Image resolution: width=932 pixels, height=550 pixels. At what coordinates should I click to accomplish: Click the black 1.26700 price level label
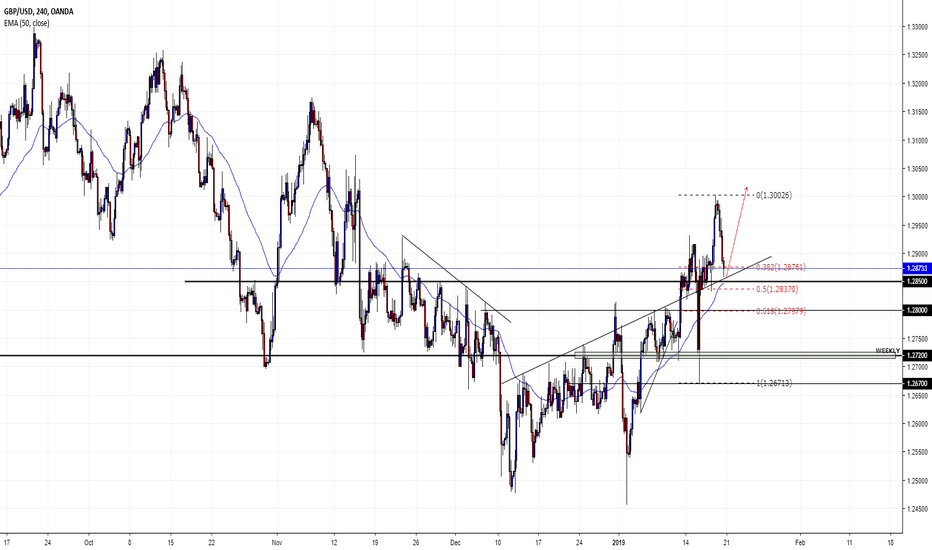[917, 384]
